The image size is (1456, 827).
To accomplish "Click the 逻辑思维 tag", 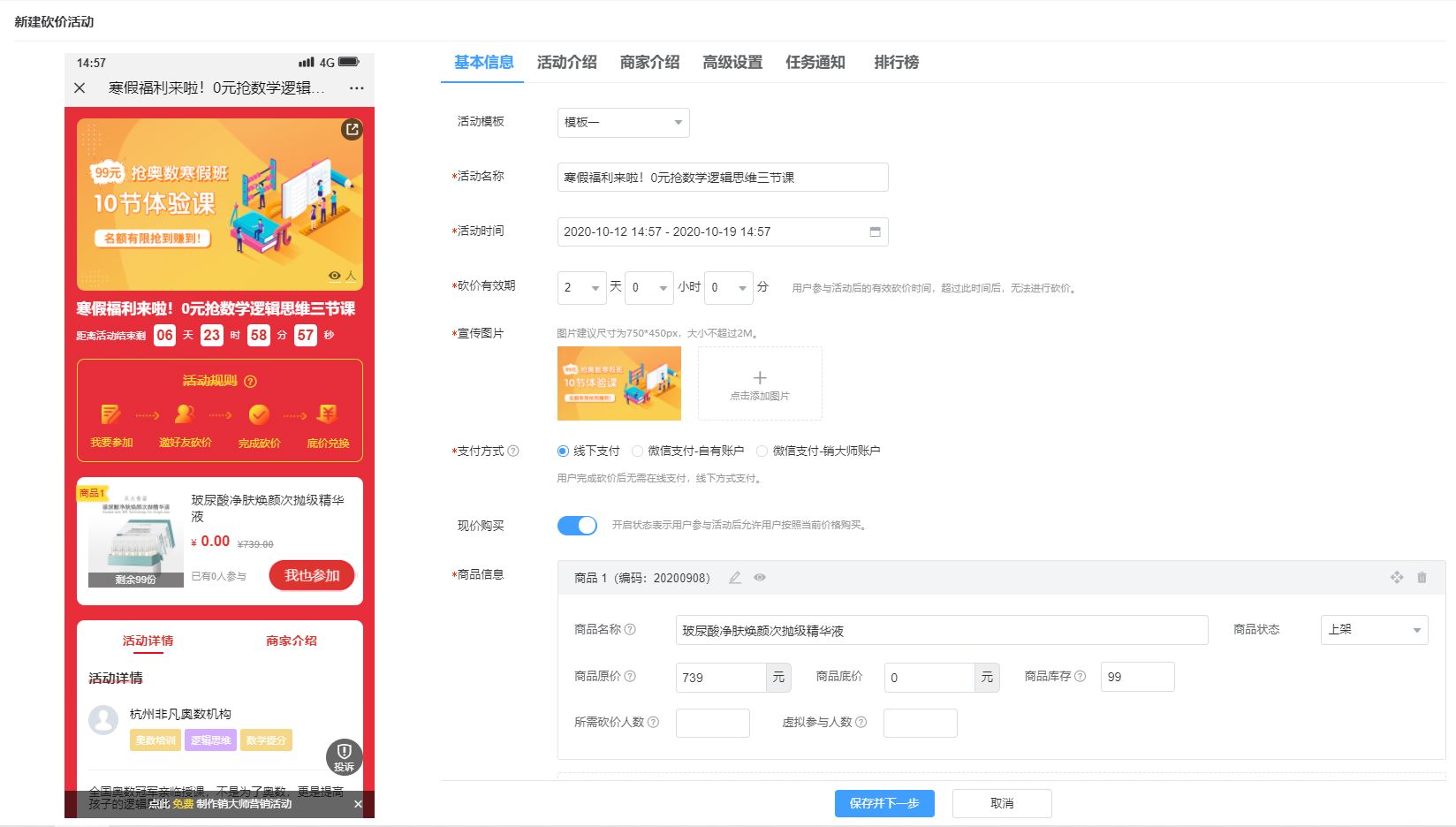I will (x=210, y=740).
